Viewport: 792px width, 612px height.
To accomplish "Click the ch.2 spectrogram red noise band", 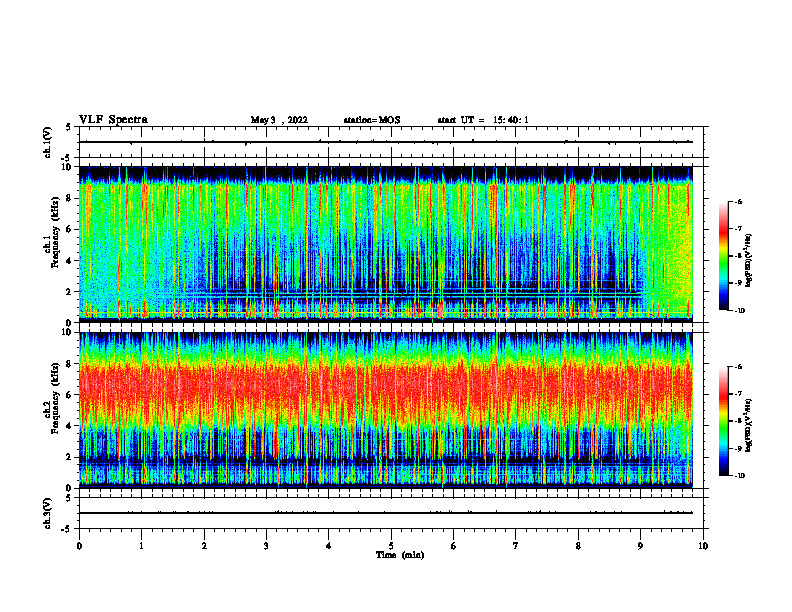I will 386,386.
